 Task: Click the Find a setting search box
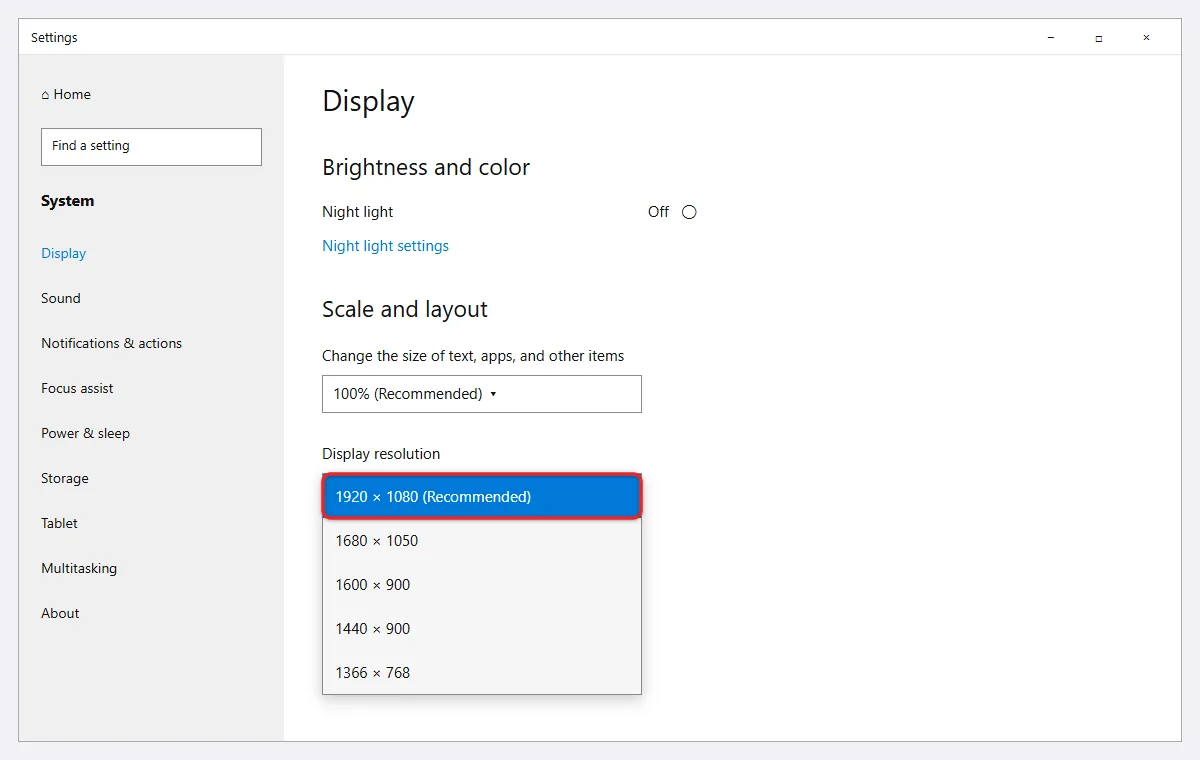pyautogui.click(x=151, y=146)
